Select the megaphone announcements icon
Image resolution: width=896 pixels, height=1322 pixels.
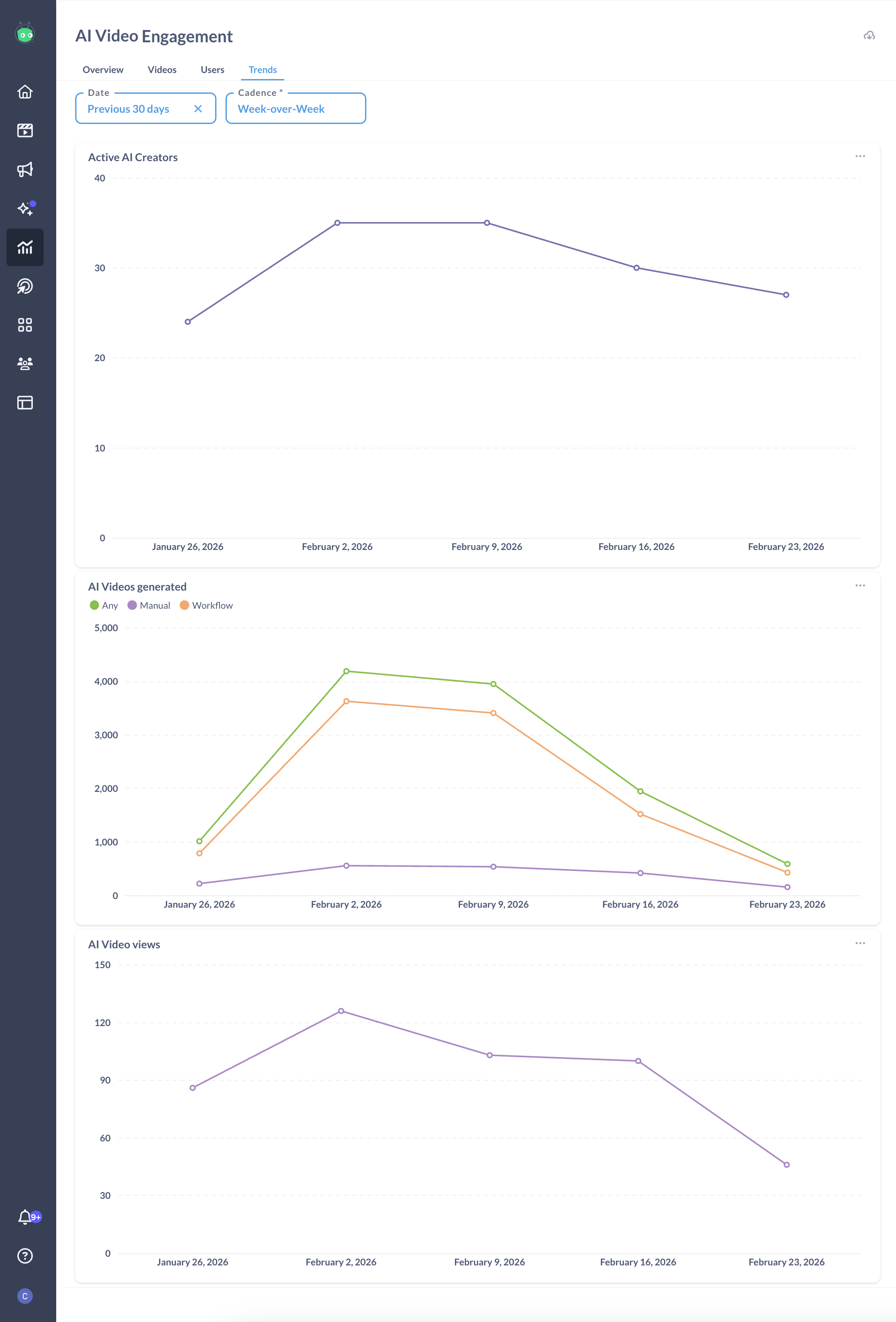click(x=25, y=169)
